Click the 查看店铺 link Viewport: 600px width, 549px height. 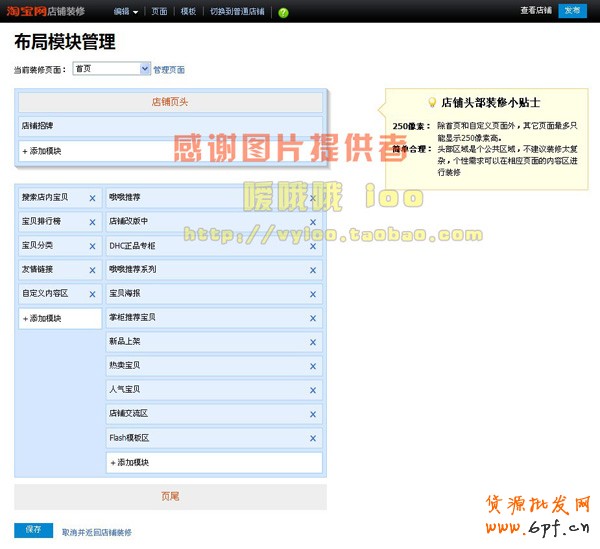(536, 11)
